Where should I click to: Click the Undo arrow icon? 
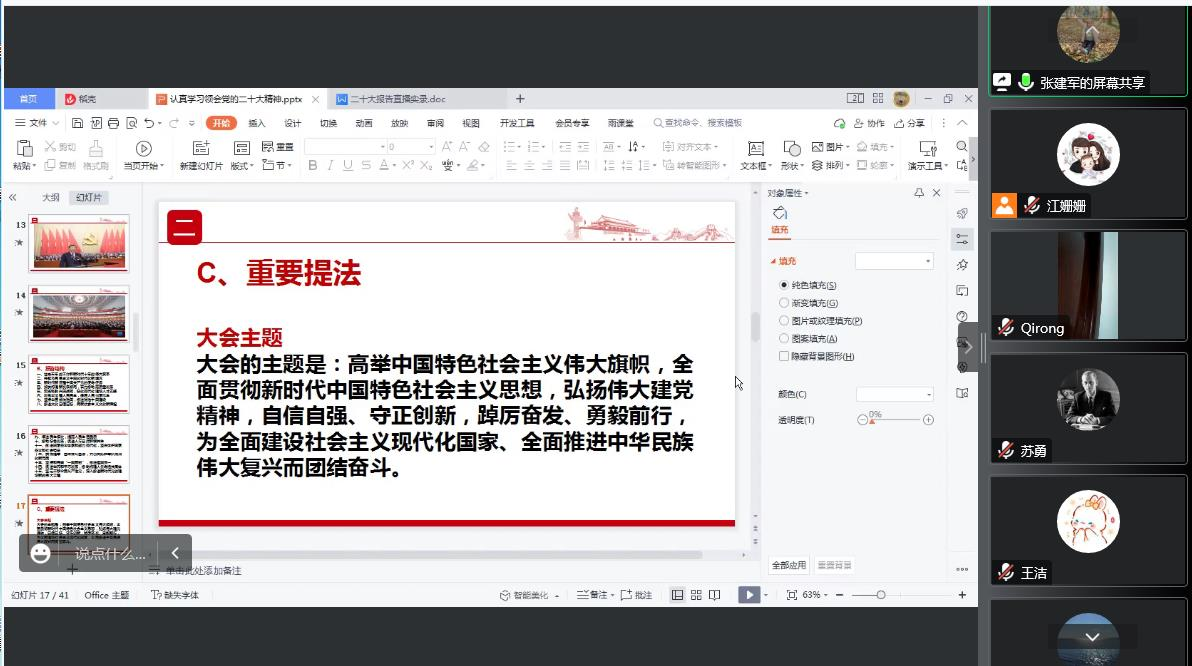[x=149, y=123]
